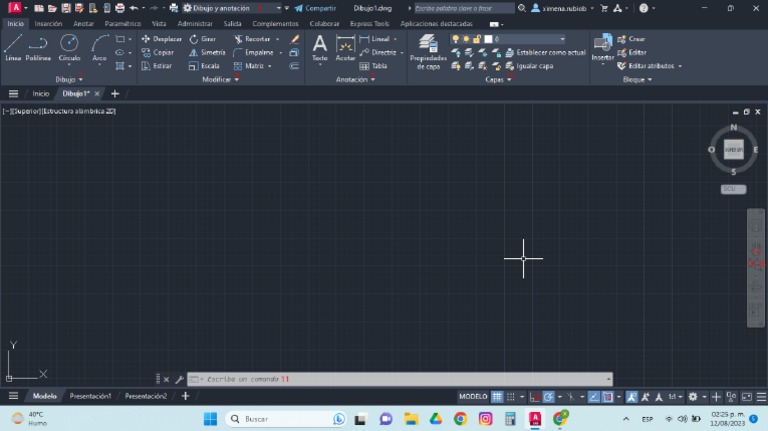Select the Arco tool

(x=99, y=48)
